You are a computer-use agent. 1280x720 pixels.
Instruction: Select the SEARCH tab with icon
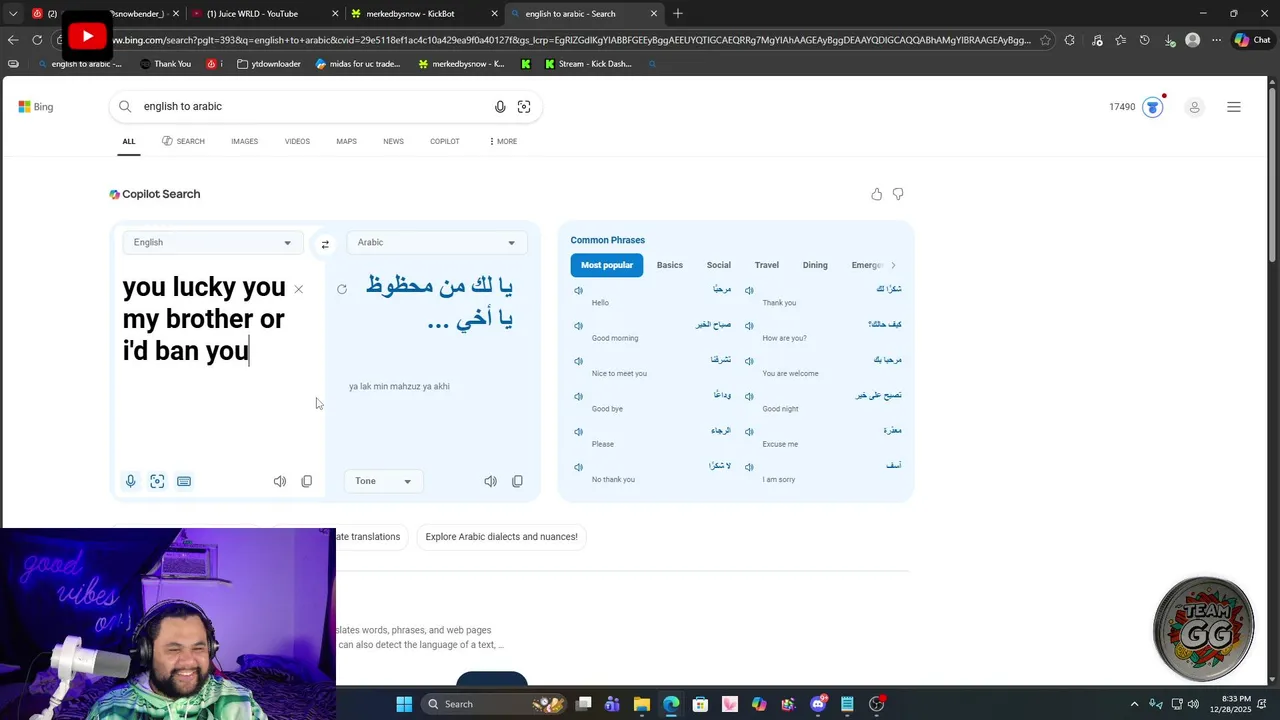(x=183, y=141)
